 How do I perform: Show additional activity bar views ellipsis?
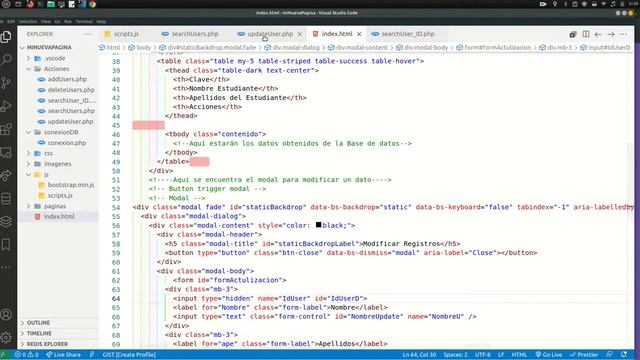[6, 267]
